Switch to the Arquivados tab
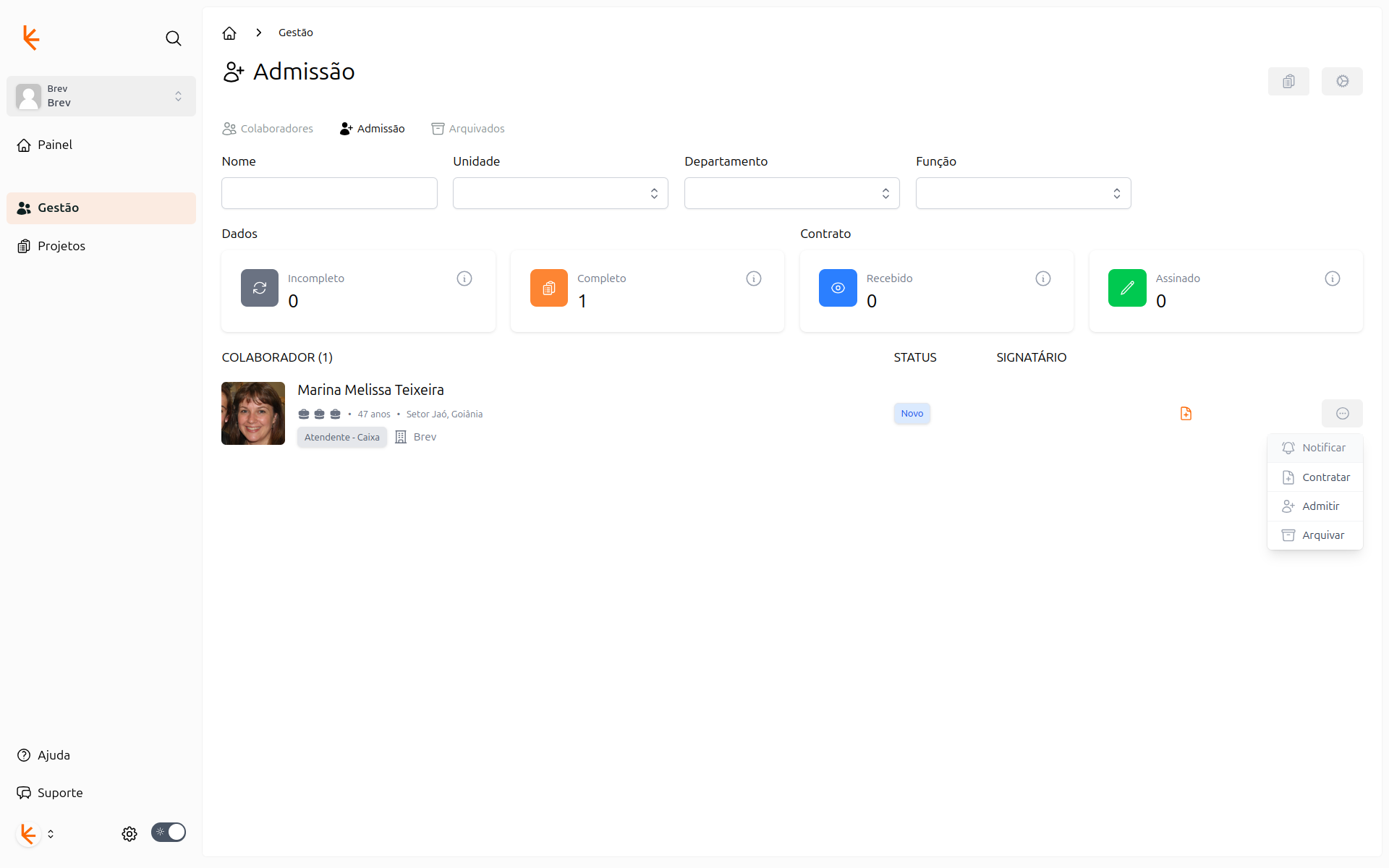Viewport: 1389px width, 868px height. point(468,129)
